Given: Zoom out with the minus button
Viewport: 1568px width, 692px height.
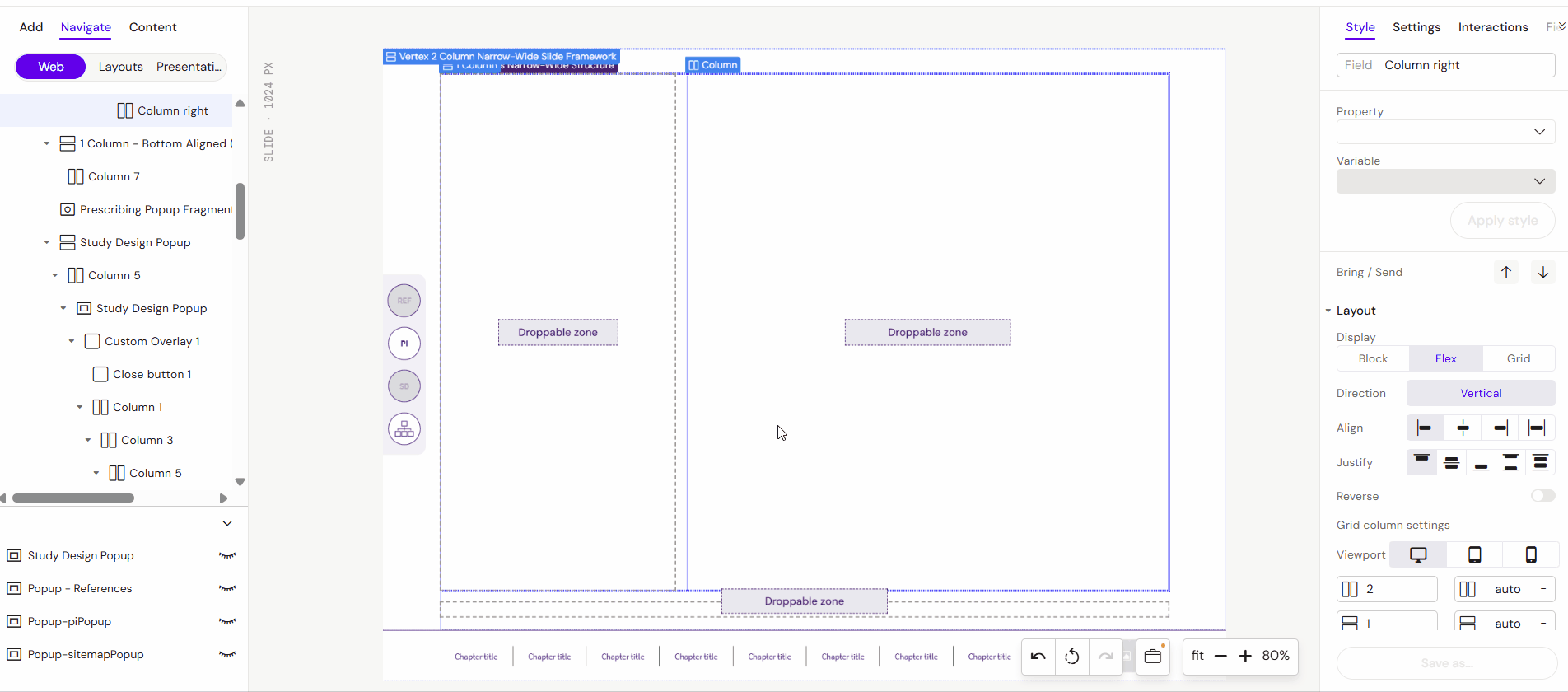Looking at the screenshot, I should tap(1220, 656).
